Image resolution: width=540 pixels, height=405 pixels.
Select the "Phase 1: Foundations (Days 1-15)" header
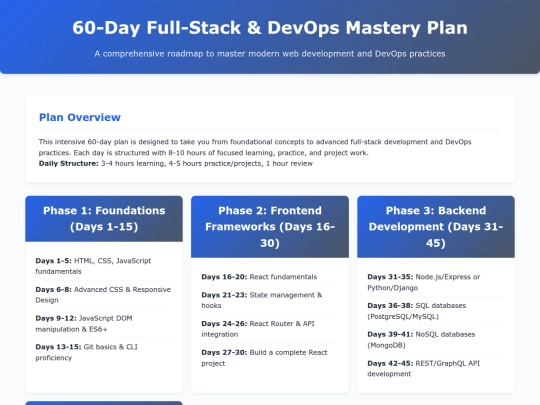coord(104,219)
